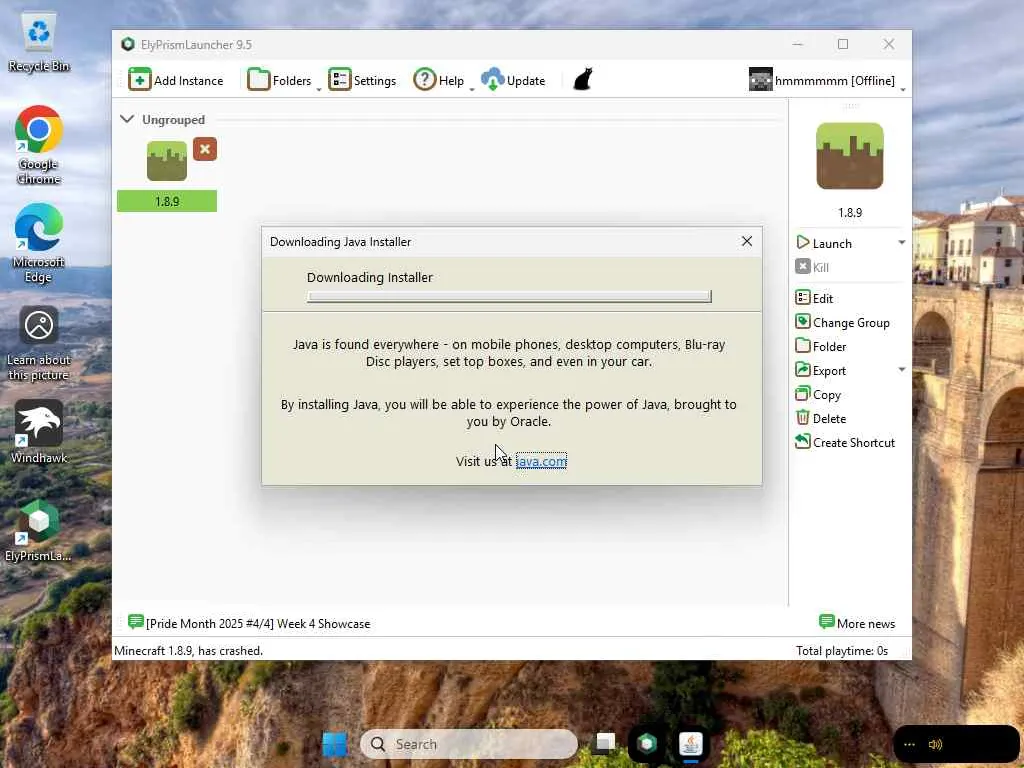Click the 'Minecraft 1.8.9, has crashed.' status text
This screenshot has height=768, width=1024.
pos(188,650)
